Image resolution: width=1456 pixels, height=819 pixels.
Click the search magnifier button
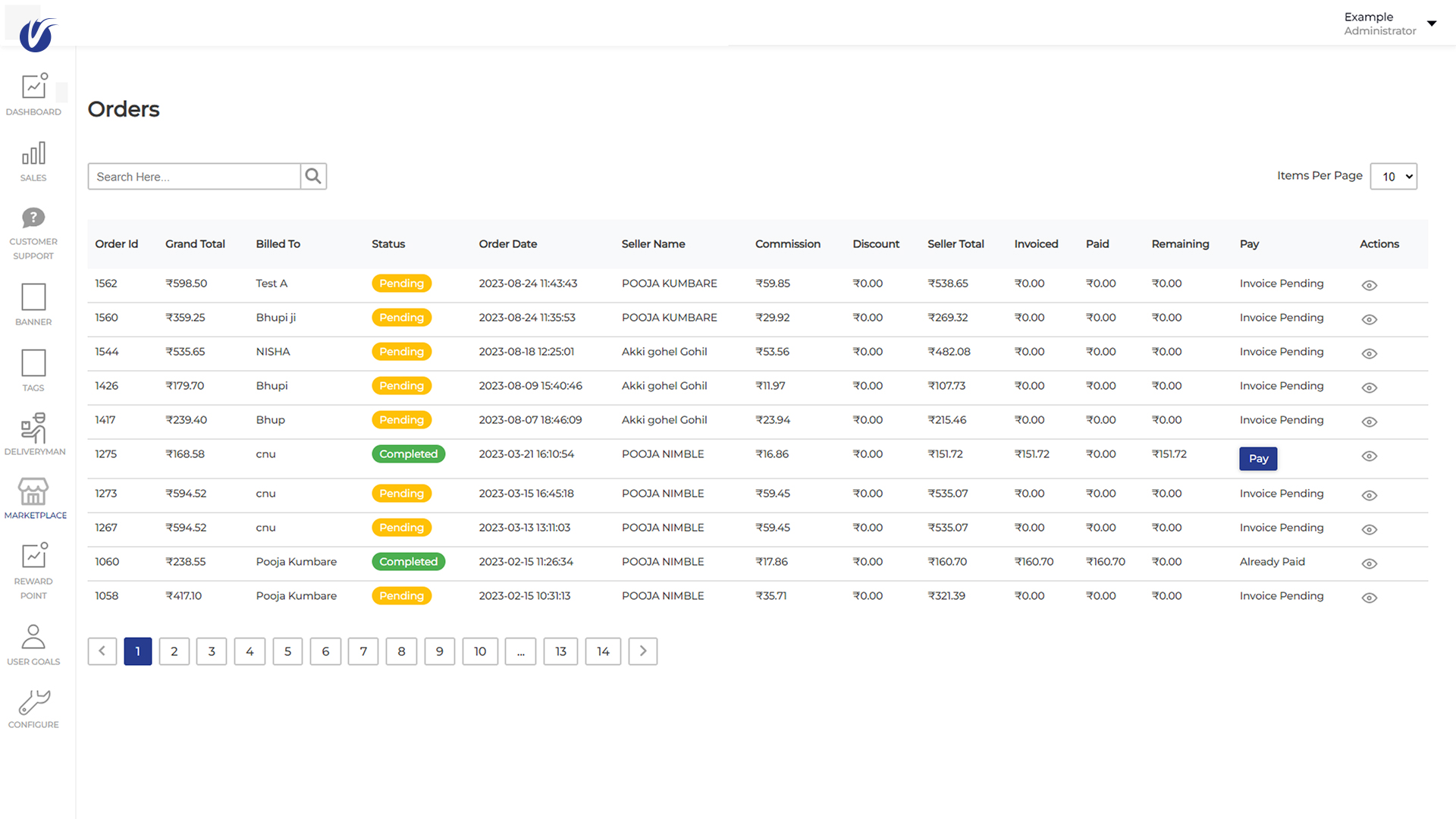point(313,177)
